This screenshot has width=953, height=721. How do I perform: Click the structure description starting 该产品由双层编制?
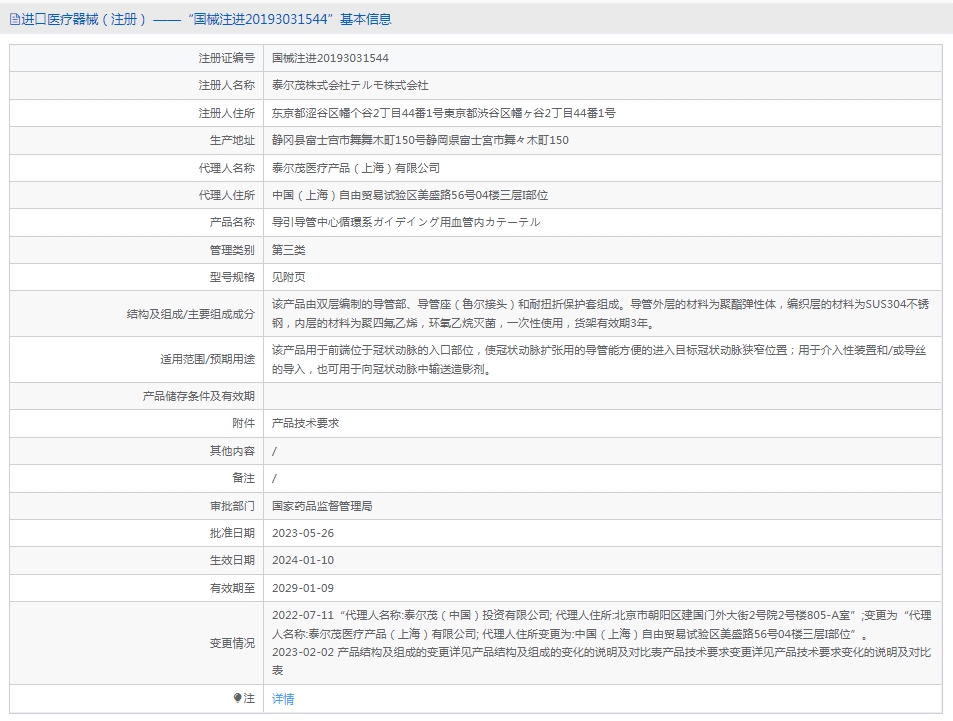click(600, 314)
